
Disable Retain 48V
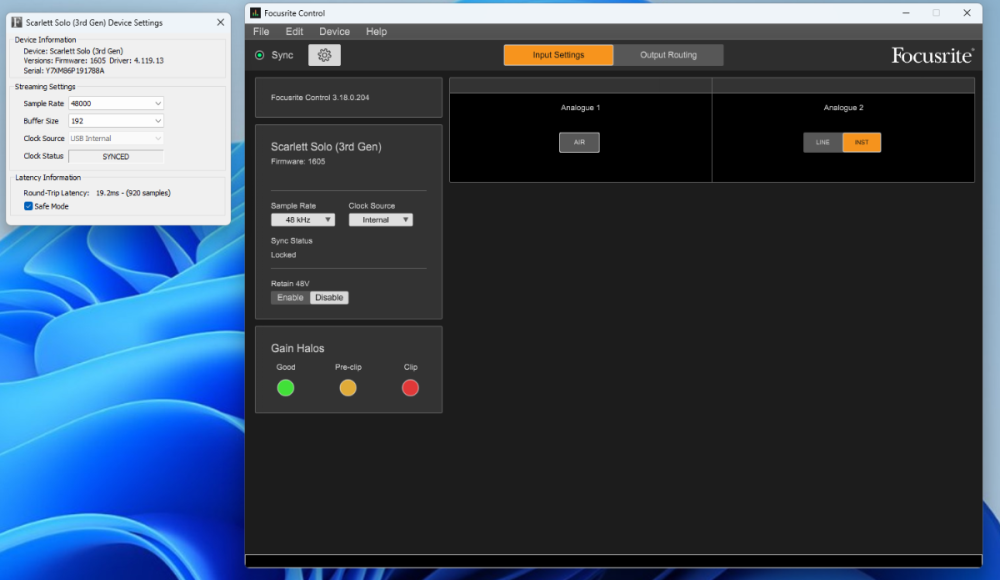[x=331, y=297]
